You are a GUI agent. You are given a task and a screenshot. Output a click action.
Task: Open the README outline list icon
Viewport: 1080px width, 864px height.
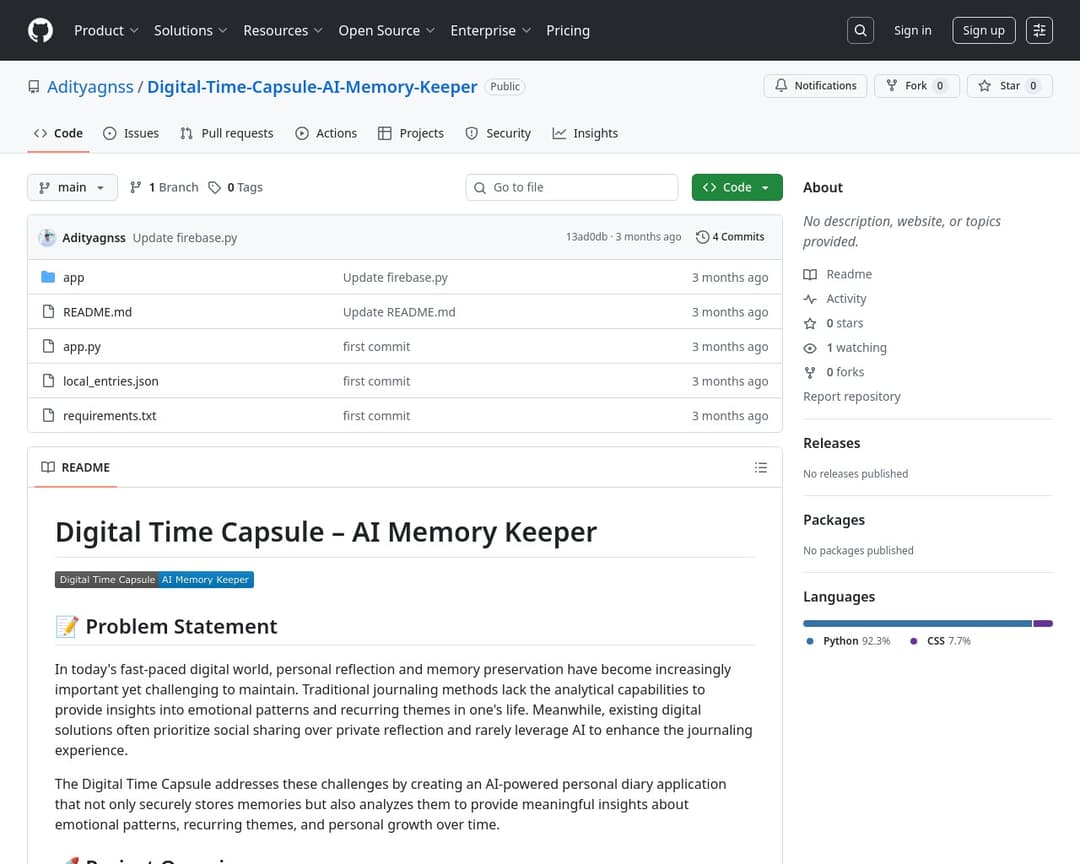coord(760,467)
